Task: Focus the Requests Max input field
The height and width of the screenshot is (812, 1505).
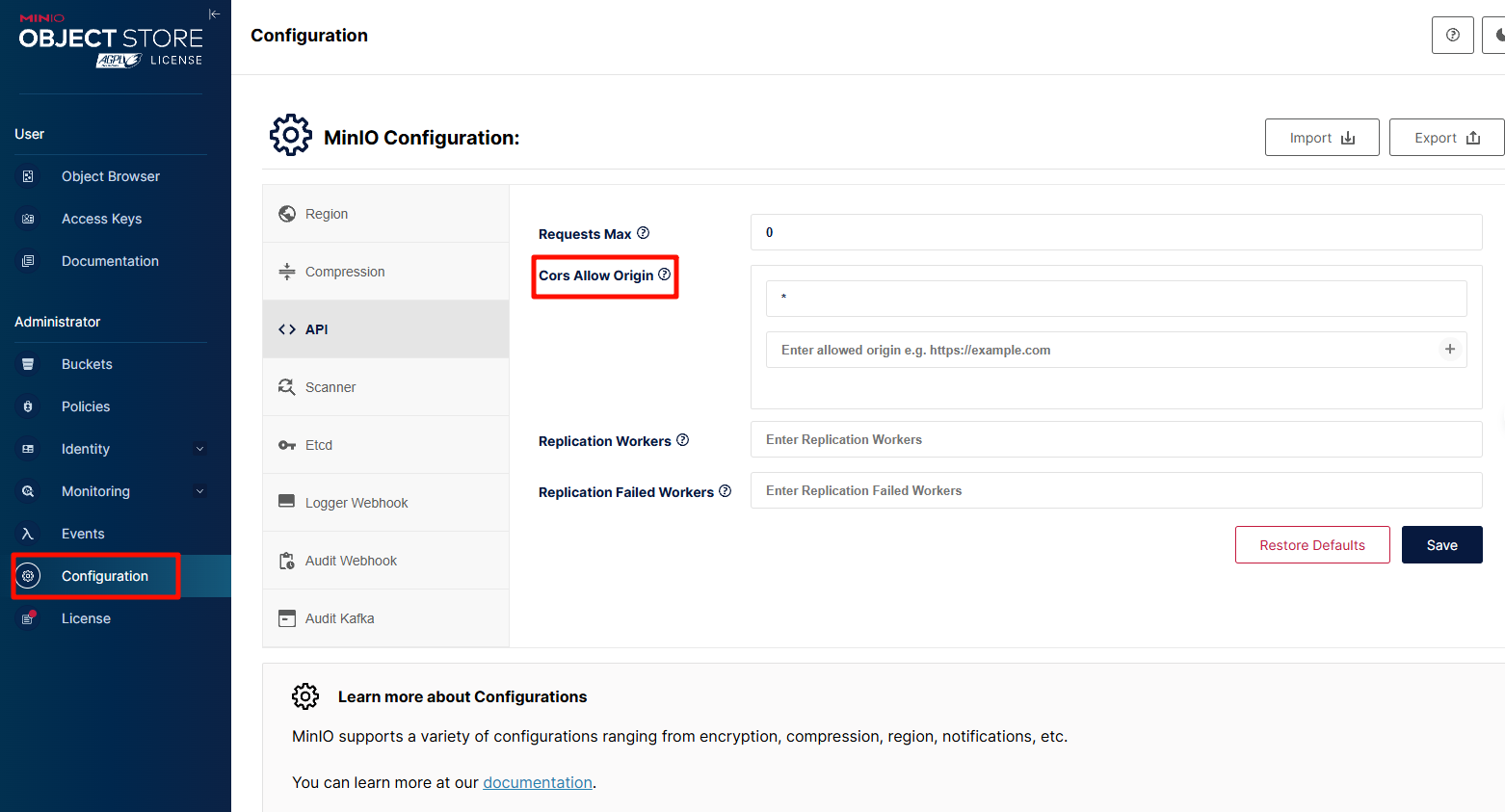Action: [x=1116, y=232]
